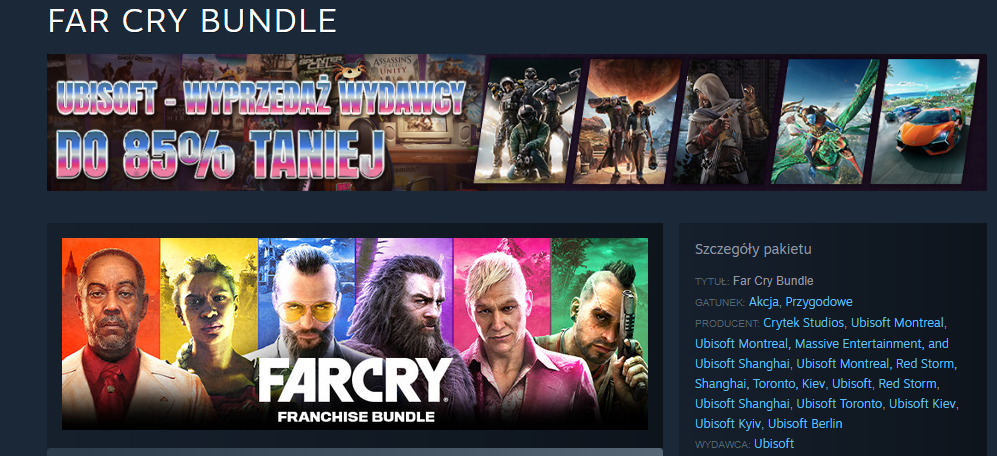
Task: Open the Akcja genre link
Action: 764,301
